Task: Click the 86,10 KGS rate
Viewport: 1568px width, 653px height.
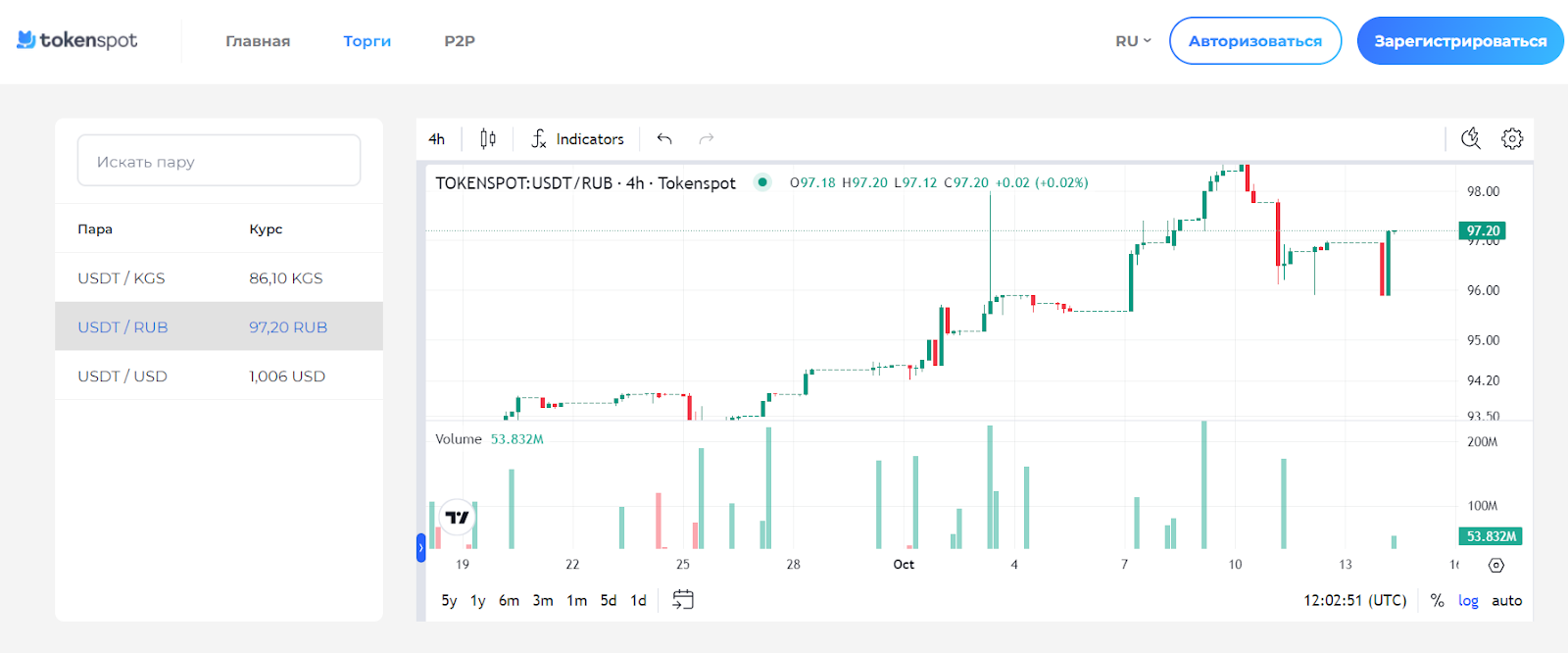Action: [285, 278]
